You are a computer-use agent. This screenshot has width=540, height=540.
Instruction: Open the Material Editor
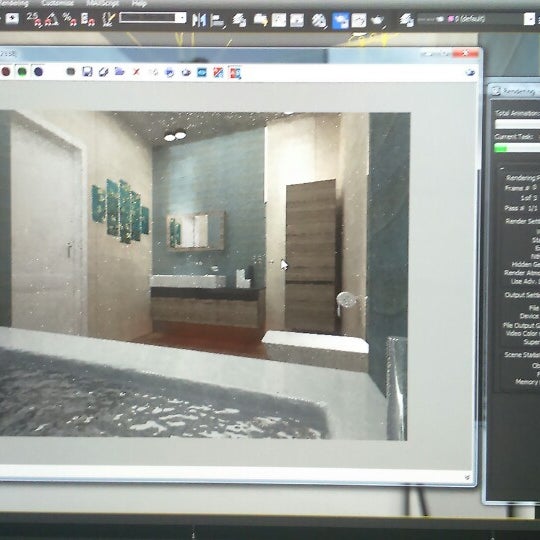(319, 20)
